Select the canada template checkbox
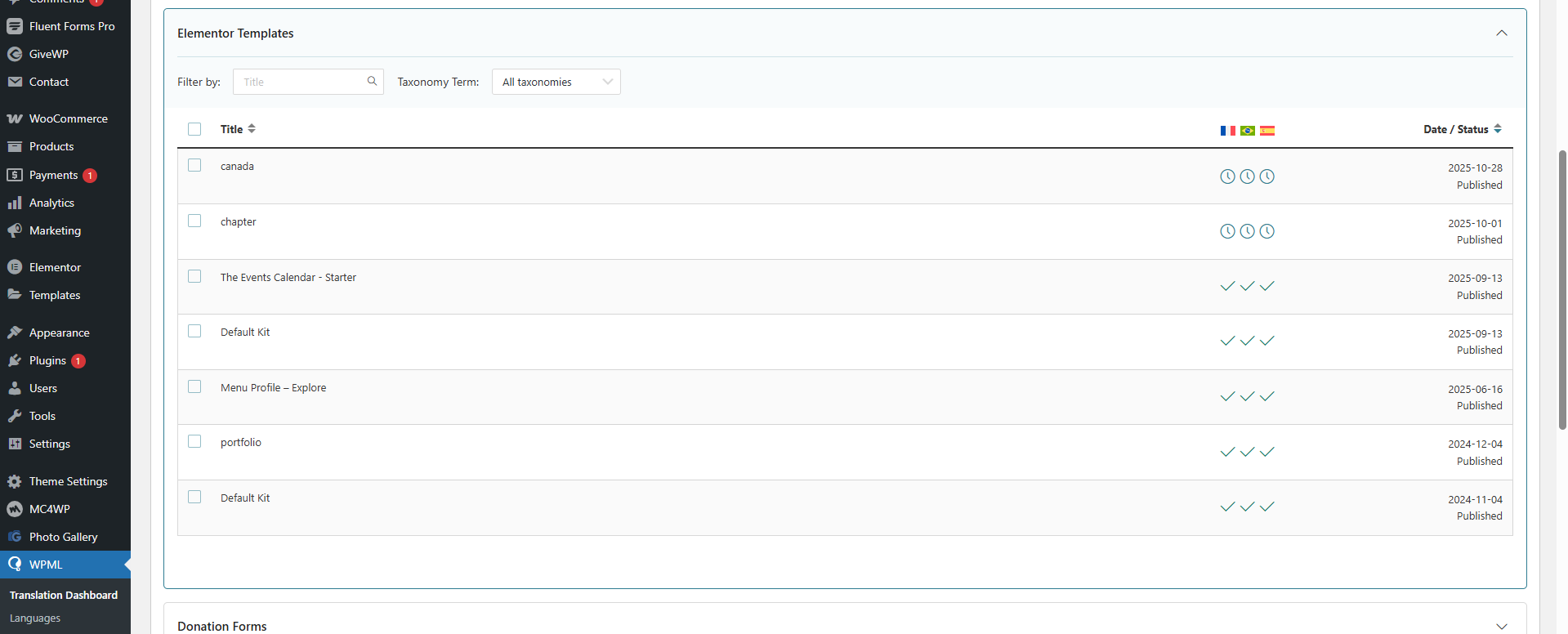Screen dimensions: 1568x634 tap(194, 165)
